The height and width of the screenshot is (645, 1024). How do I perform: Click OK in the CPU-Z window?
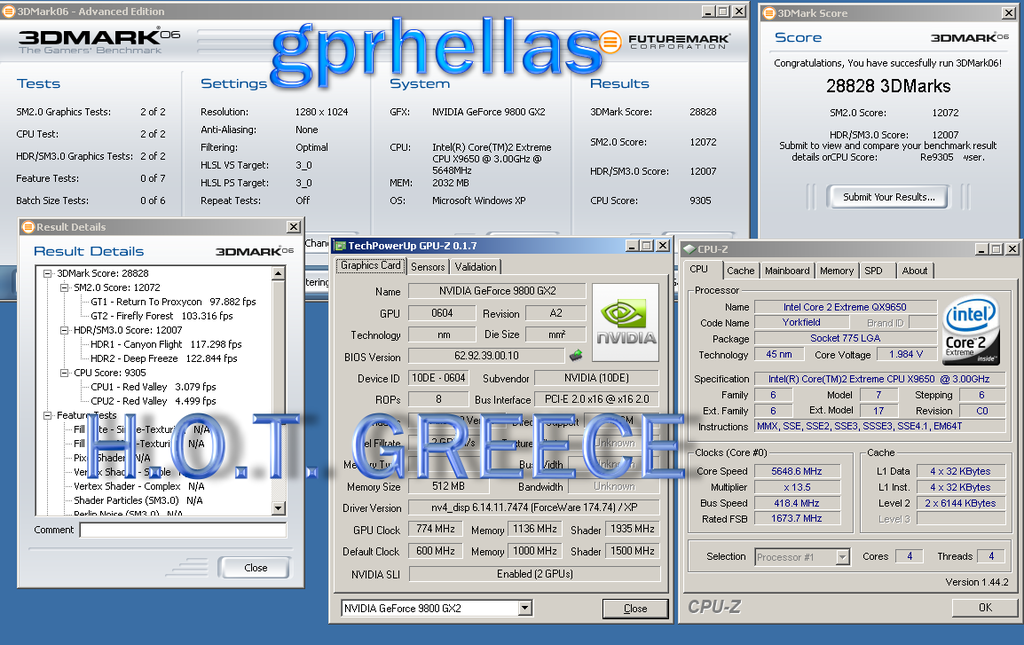(x=985, y=607)
